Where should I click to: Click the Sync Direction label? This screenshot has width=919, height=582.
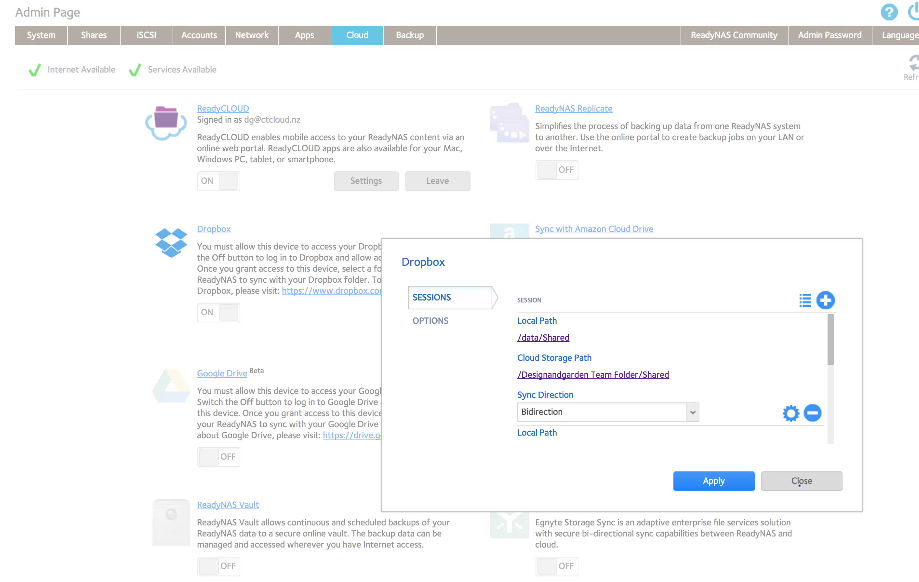coord(545,395)
